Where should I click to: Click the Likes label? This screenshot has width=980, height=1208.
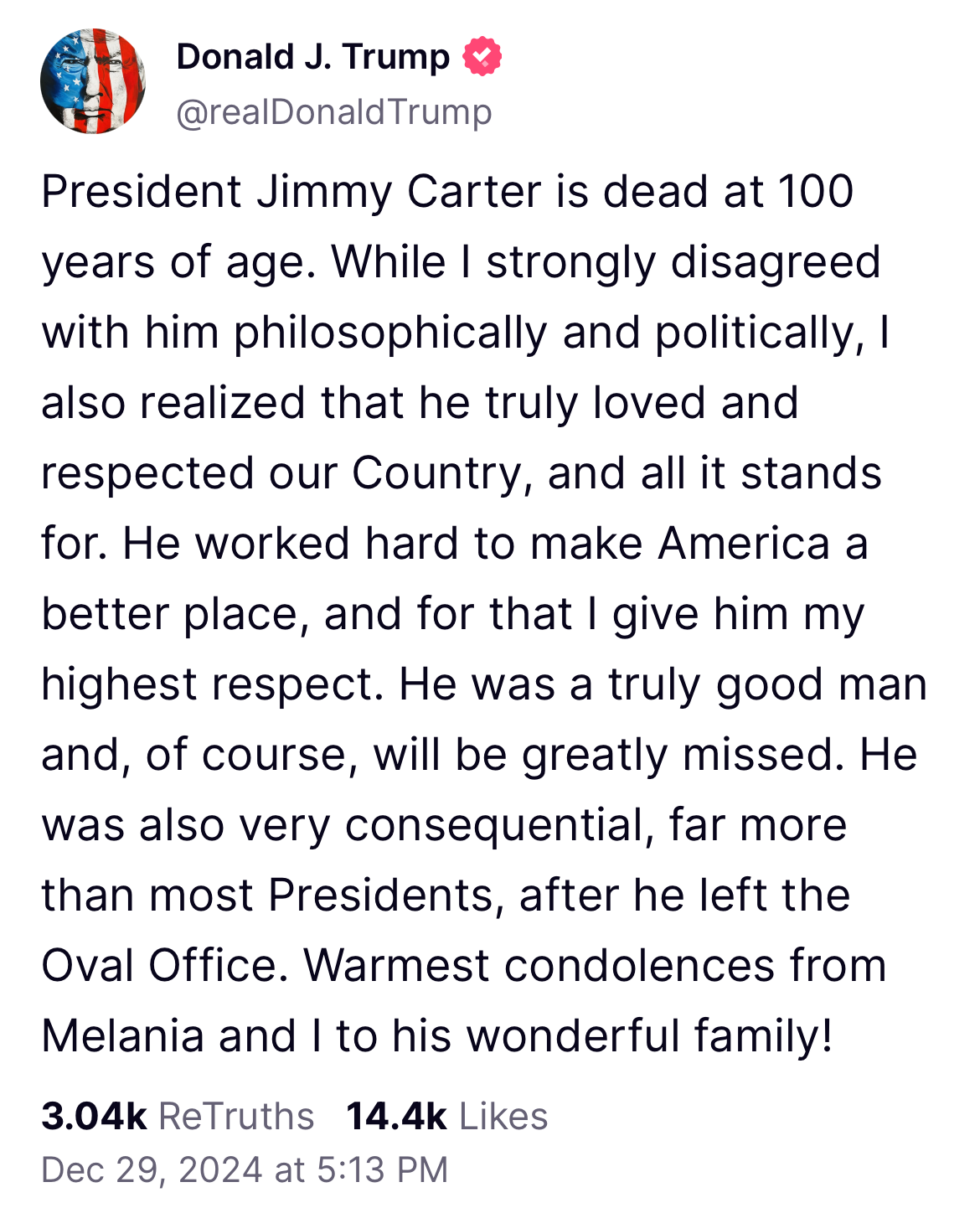[x=503, y=1116]
